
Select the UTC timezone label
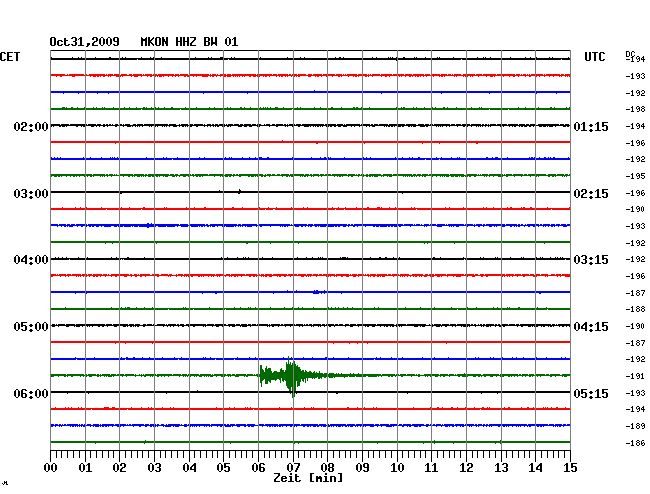(x=594, y=57)
